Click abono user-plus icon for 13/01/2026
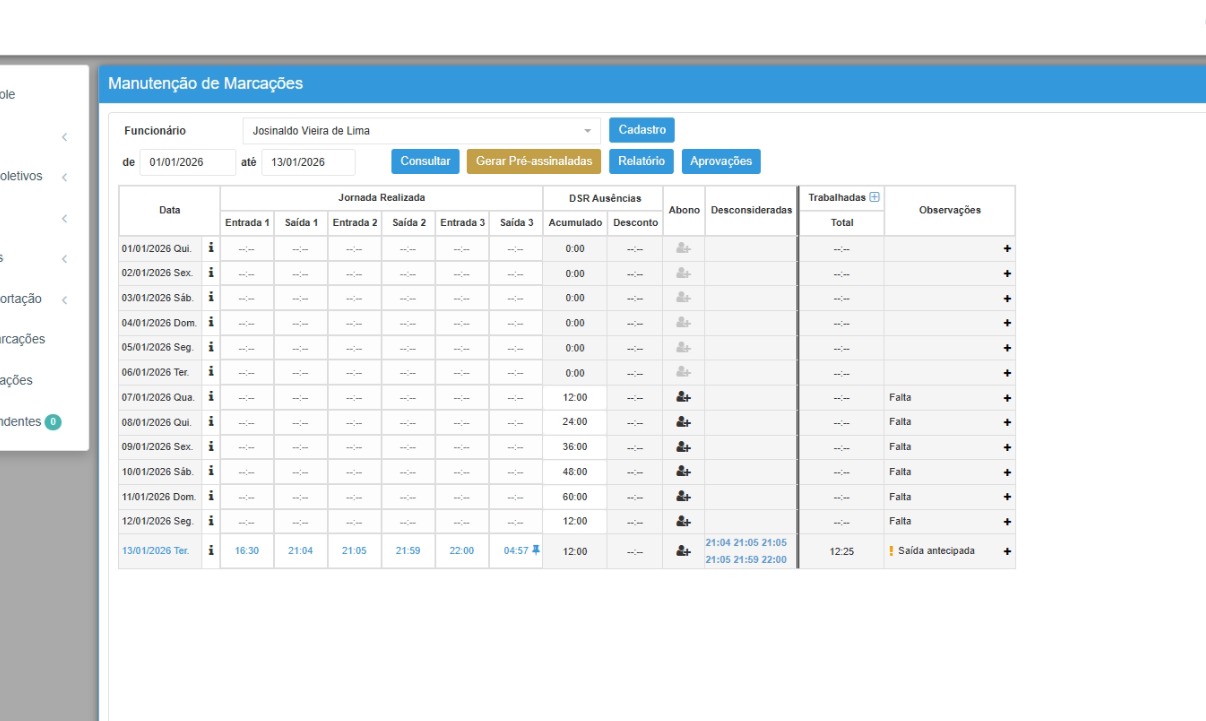This screenshot has height=721, width=1206. [x=683, y=551]
